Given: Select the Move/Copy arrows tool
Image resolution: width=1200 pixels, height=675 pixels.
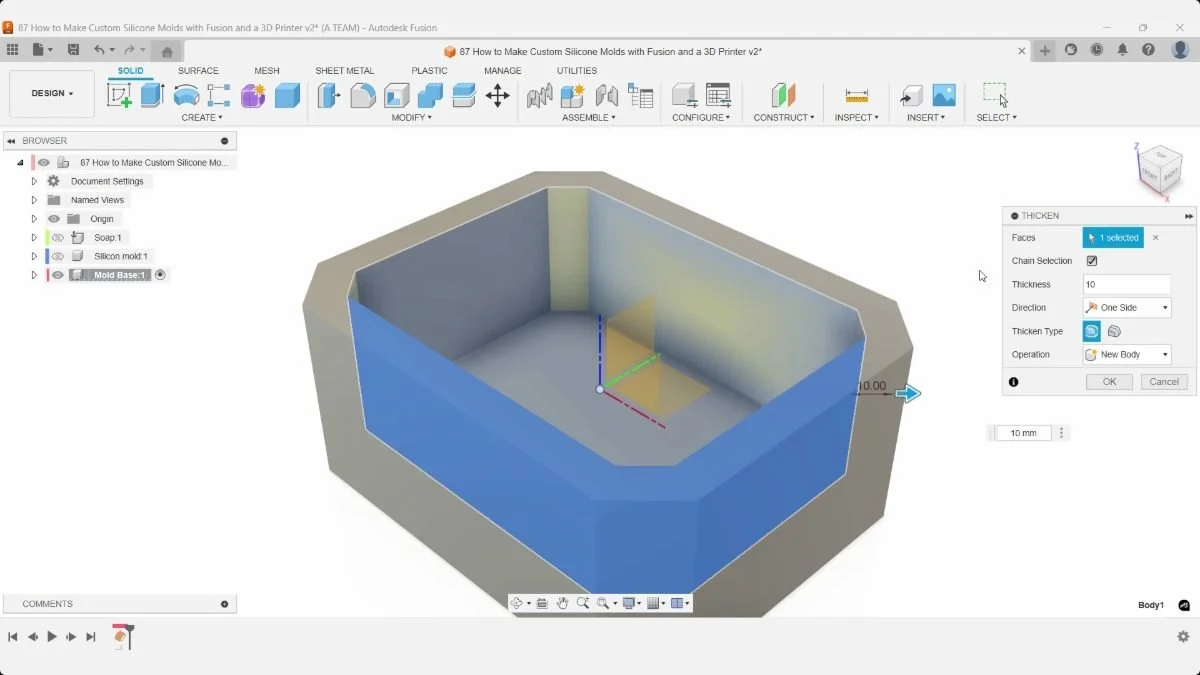Looking at the screenshot, I should click(497, 95).
